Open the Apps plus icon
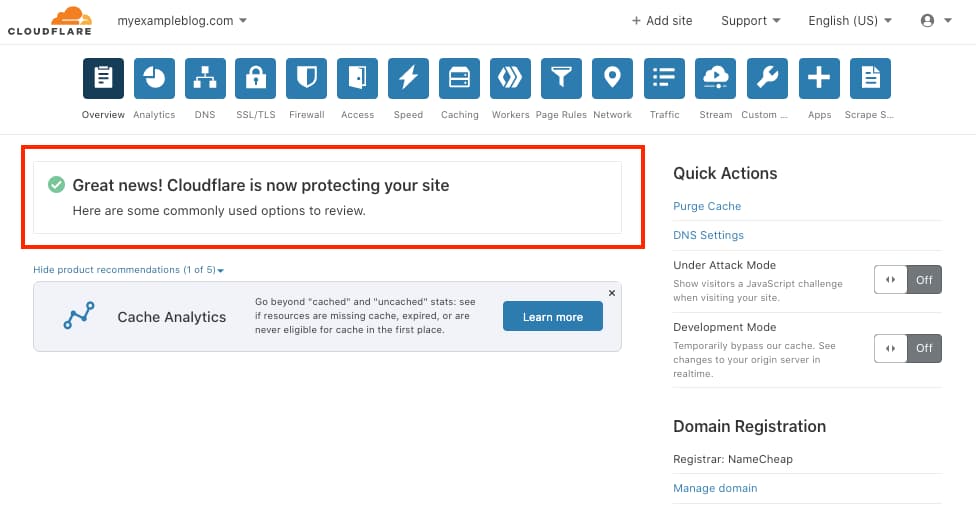The height and width of the screenshot is (519, 976). click(x=819, y=78)
